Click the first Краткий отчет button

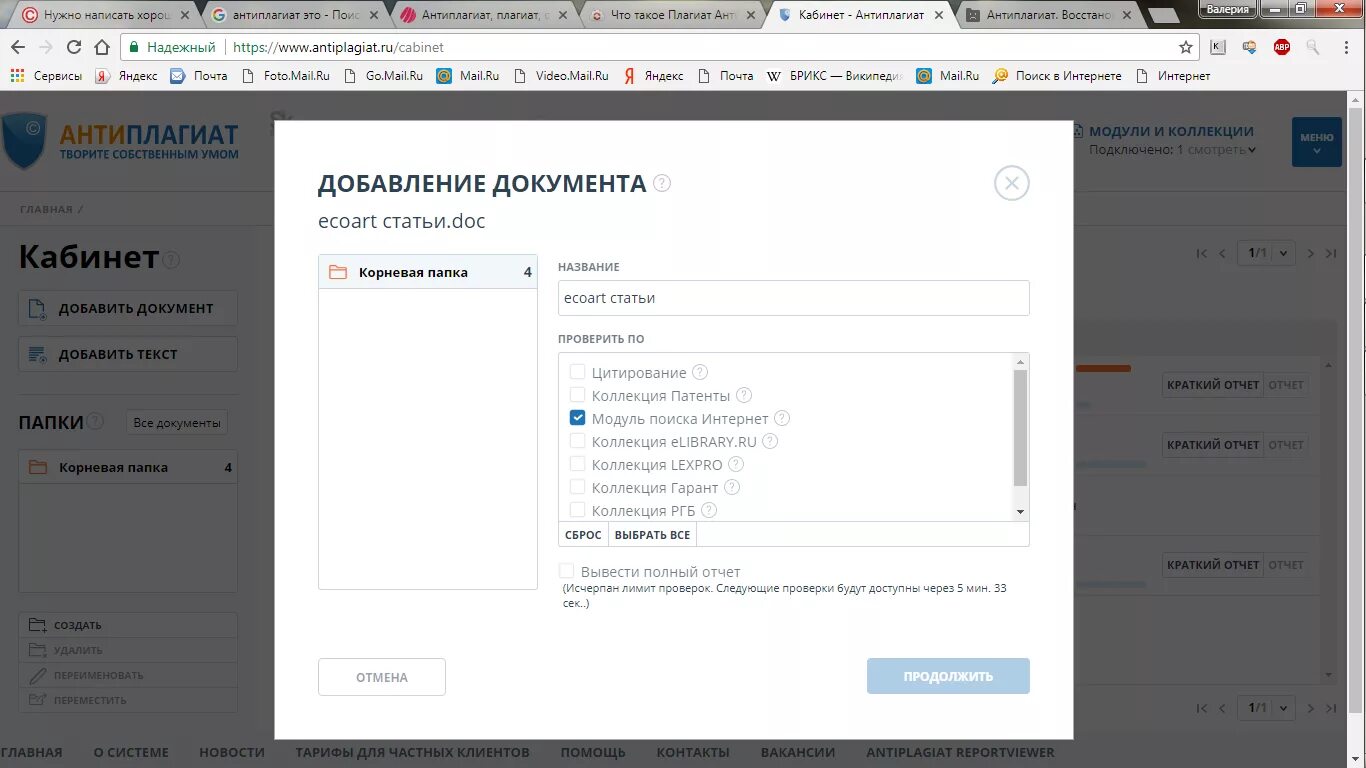1213,385
